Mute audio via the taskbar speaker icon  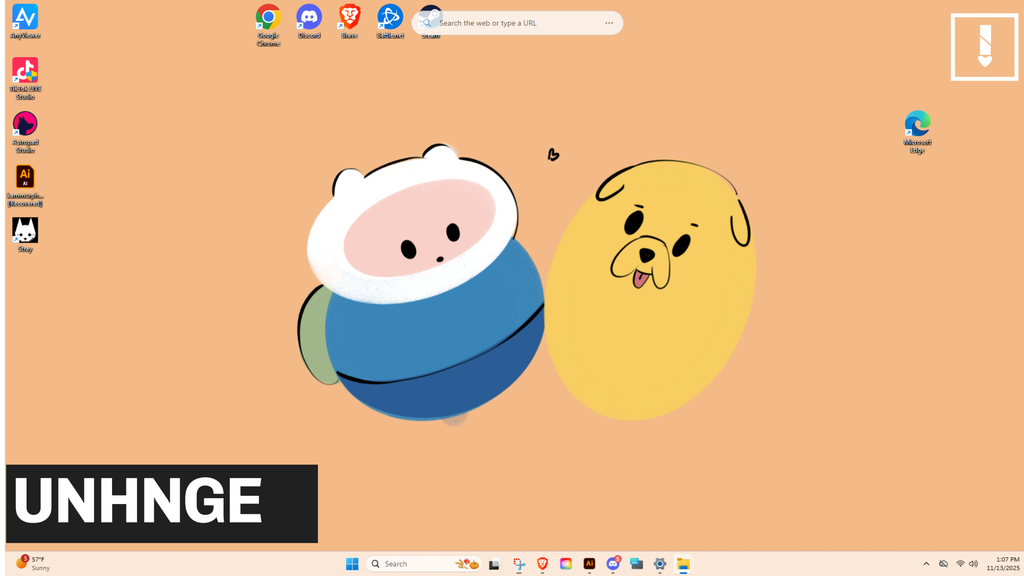pyautogui.click(x=971, y=564)
